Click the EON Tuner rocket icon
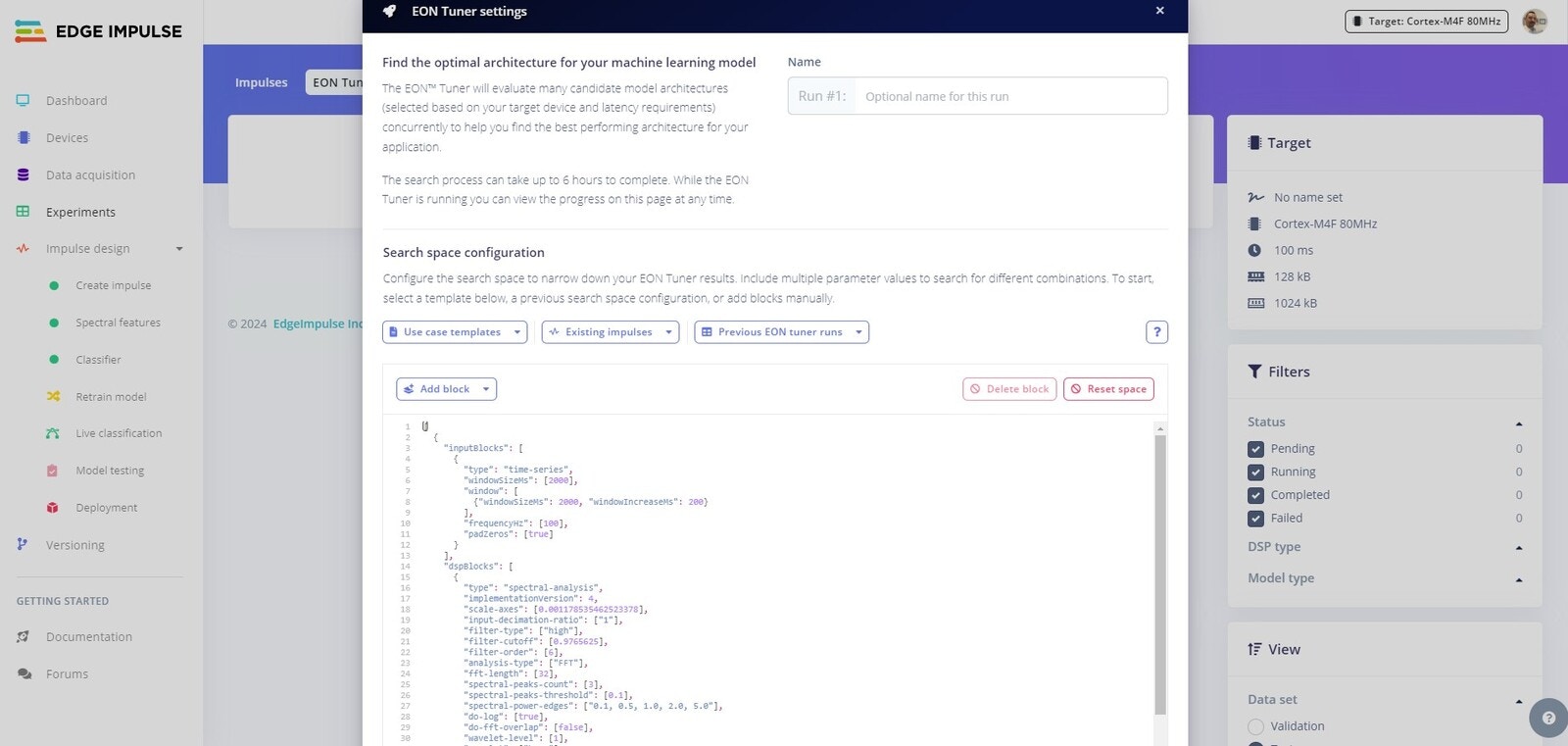 (390, 11)
